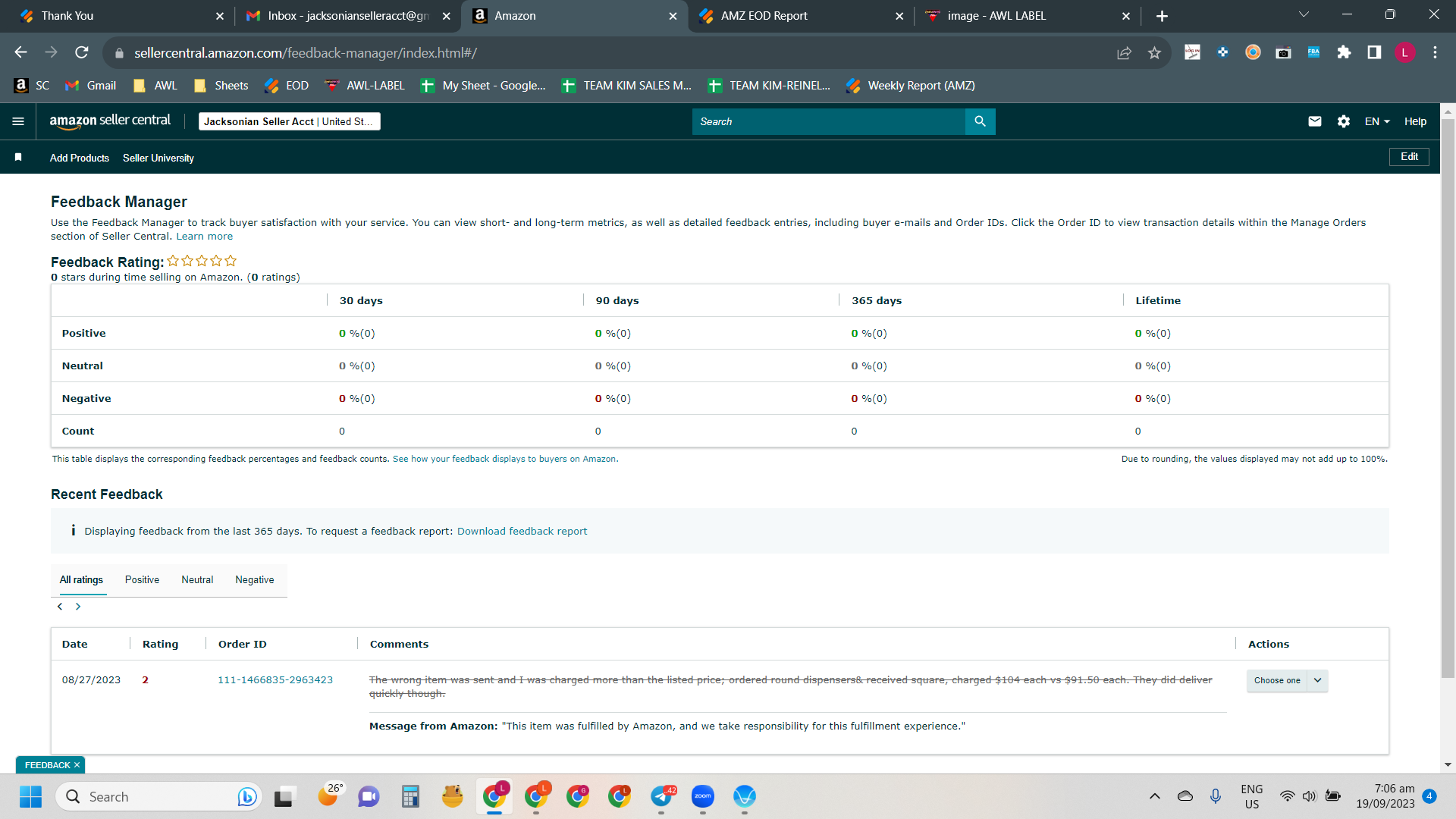Click the search magnifier button
The image size is (1456, 819).
pyautogui.click(x=980, y=121)
